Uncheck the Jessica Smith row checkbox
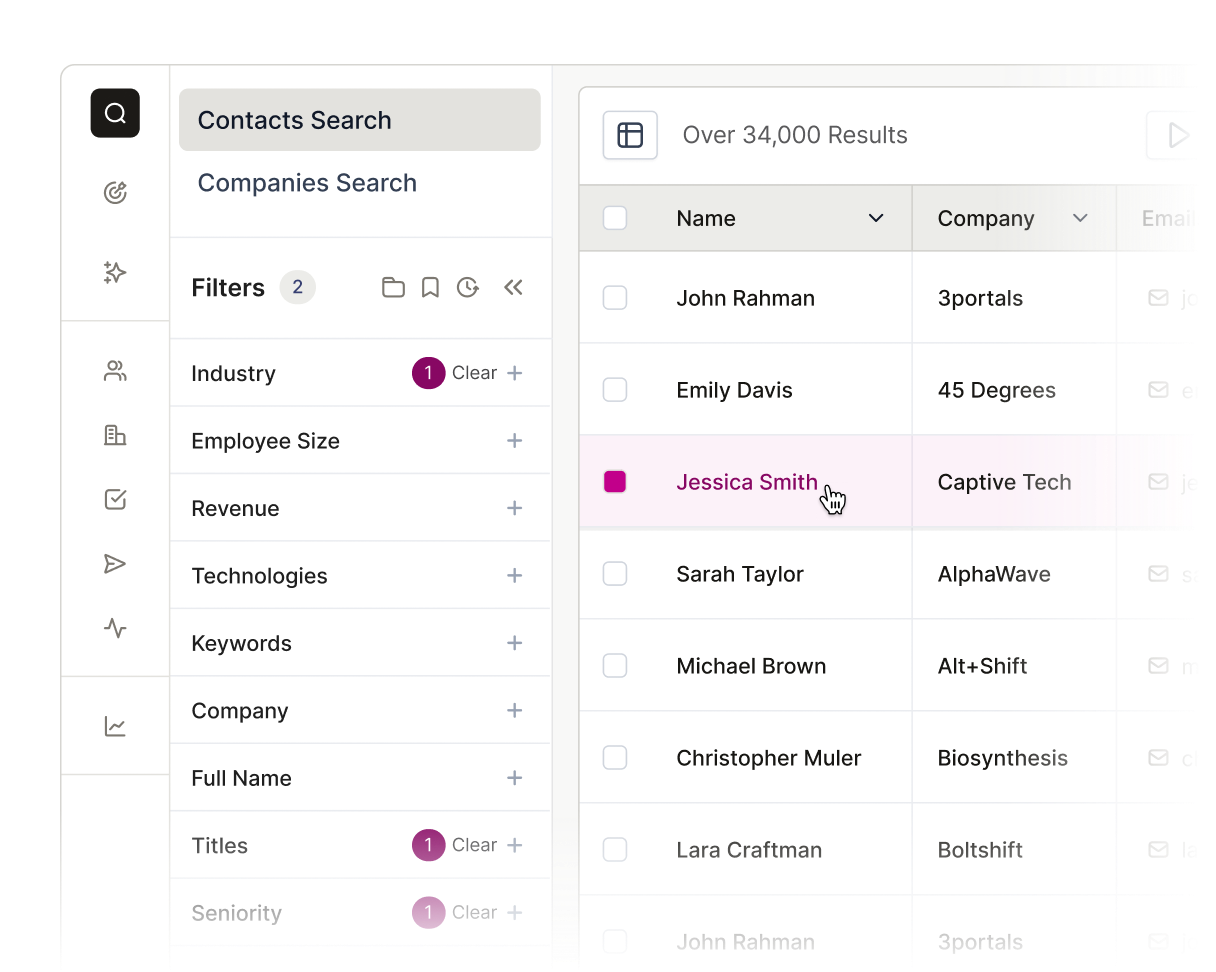 pyautogui.click(x=615, y=481)
